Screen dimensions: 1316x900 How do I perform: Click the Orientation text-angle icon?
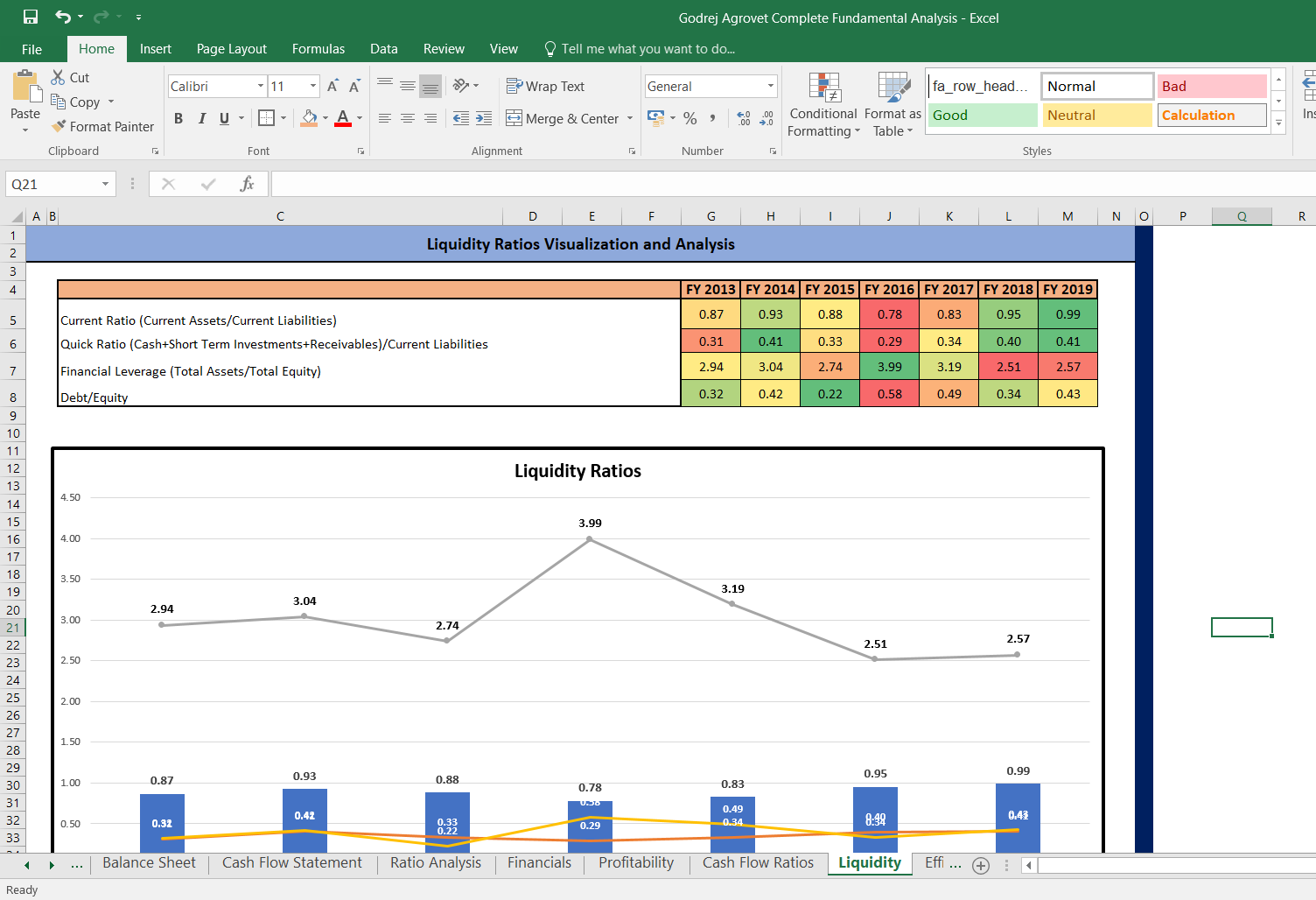(x=461, y=85)
